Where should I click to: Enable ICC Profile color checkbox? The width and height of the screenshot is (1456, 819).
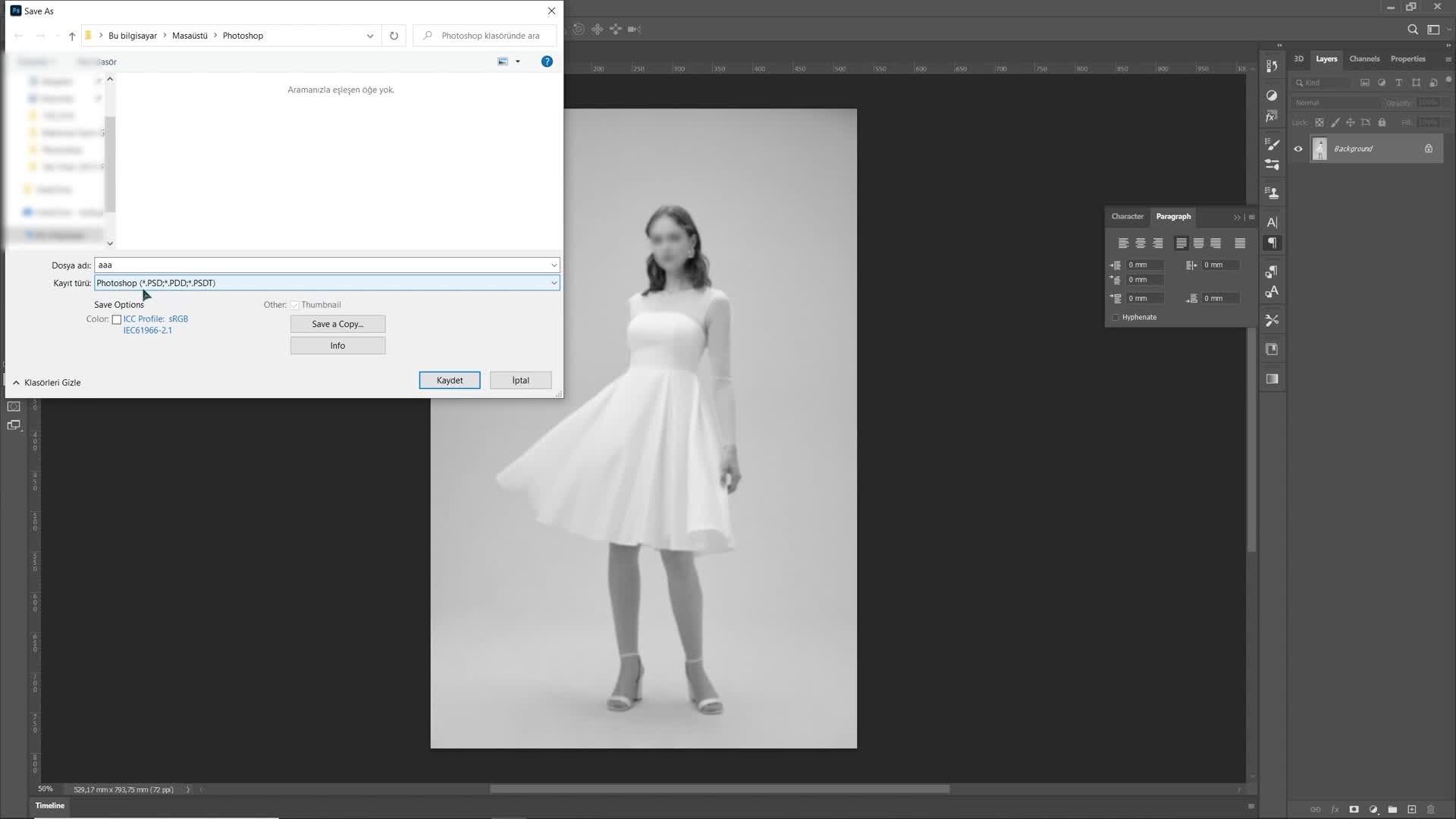(x=117, y=318)
